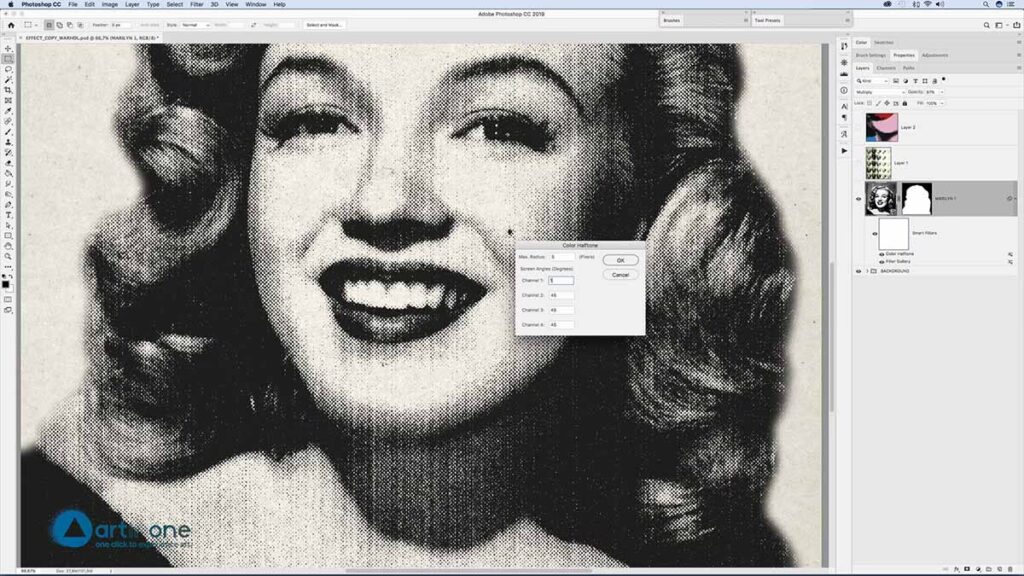Hide the BACKGROUND group
Screen dimensions: 1024x576
pyautogui.click(x=858, y=271)
